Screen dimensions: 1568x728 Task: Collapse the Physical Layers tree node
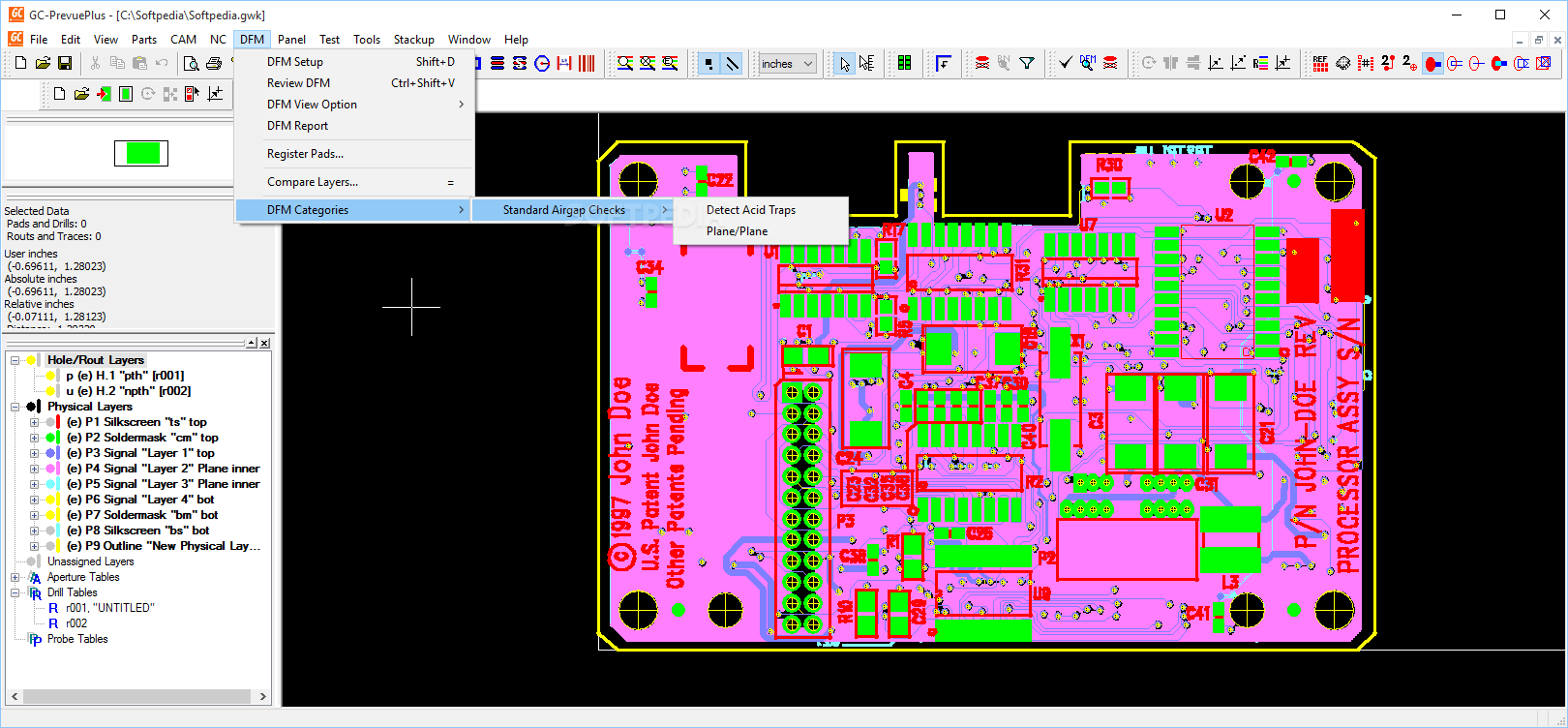(x=15, y=407)
